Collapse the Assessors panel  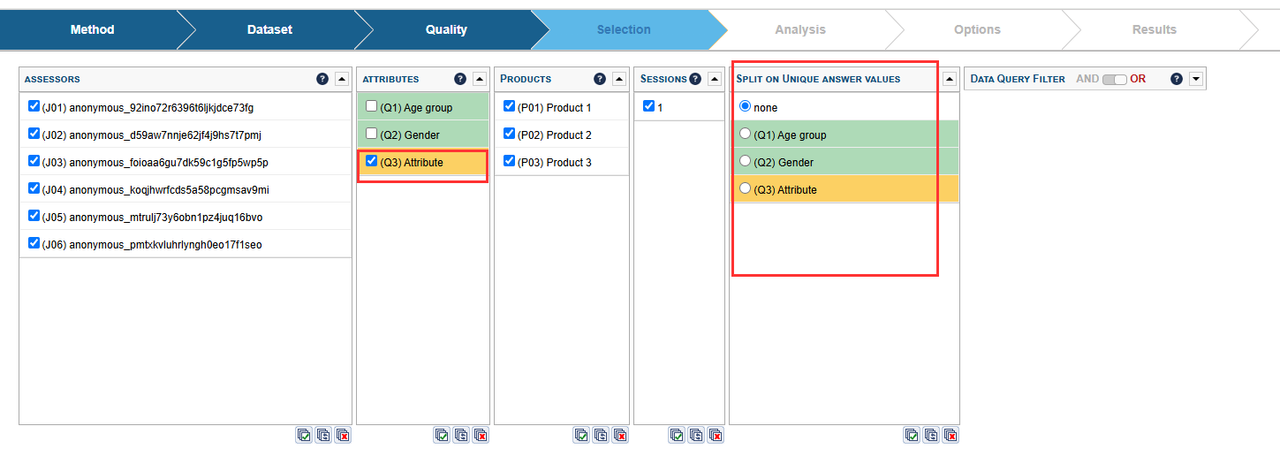[x=341, y=78]
